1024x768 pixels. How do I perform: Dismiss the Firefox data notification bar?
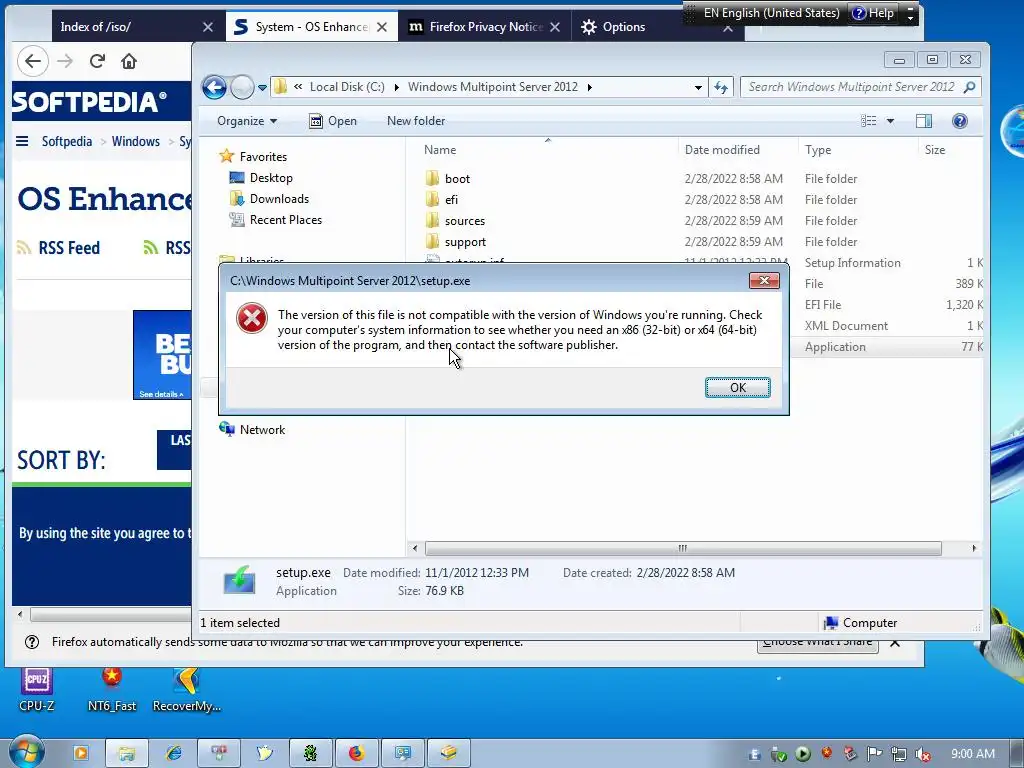[895, 643]
